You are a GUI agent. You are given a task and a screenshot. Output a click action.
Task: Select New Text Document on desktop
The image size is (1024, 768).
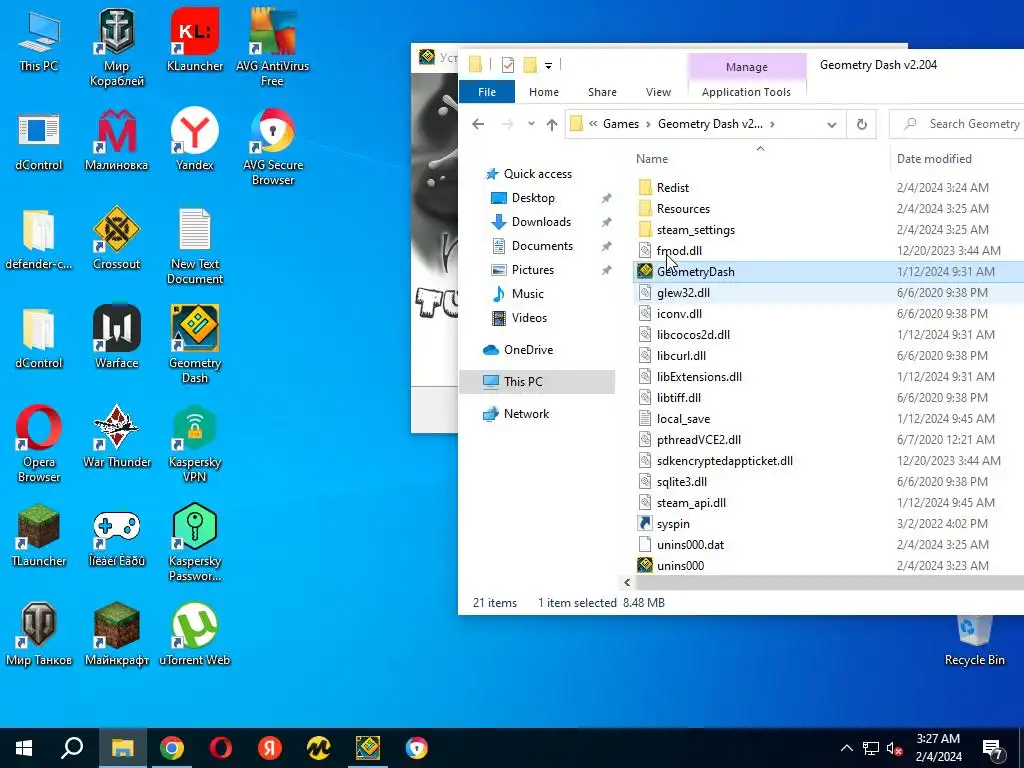tap(195, 247)
